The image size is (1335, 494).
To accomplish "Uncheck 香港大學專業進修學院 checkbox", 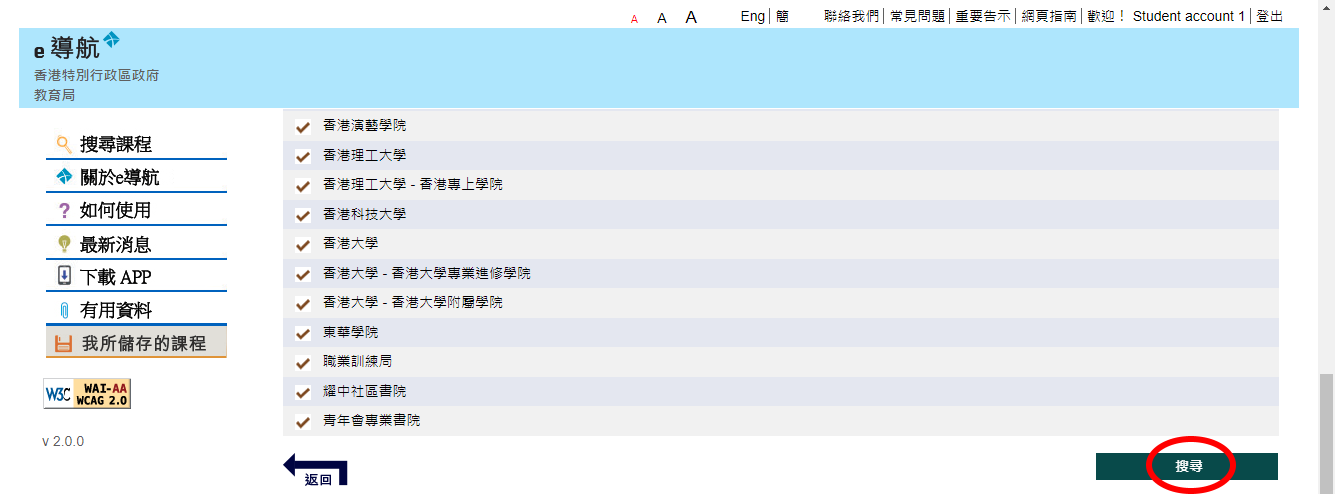I will click(302, 274).
